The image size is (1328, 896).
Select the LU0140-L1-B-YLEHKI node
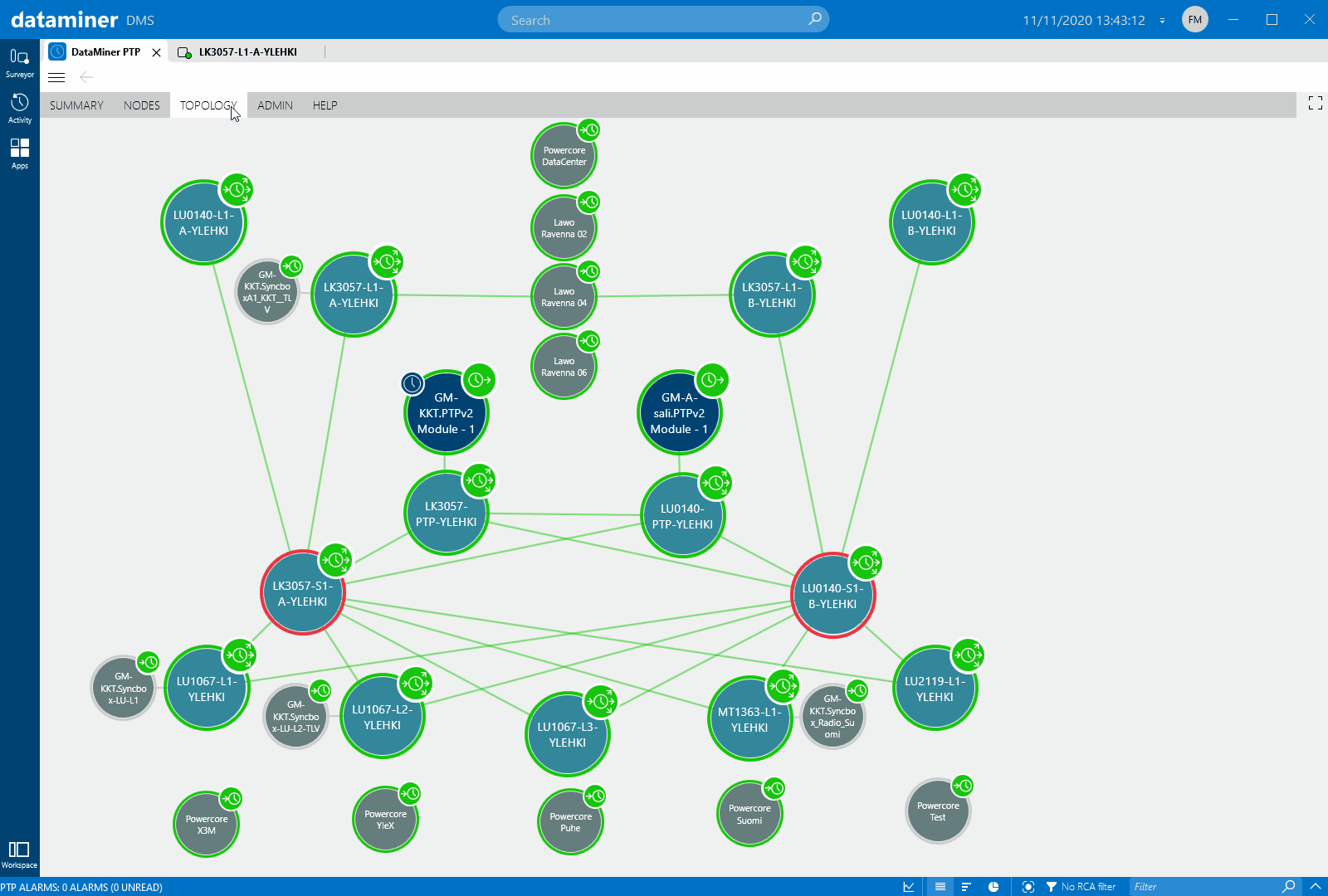coord(931,222)
